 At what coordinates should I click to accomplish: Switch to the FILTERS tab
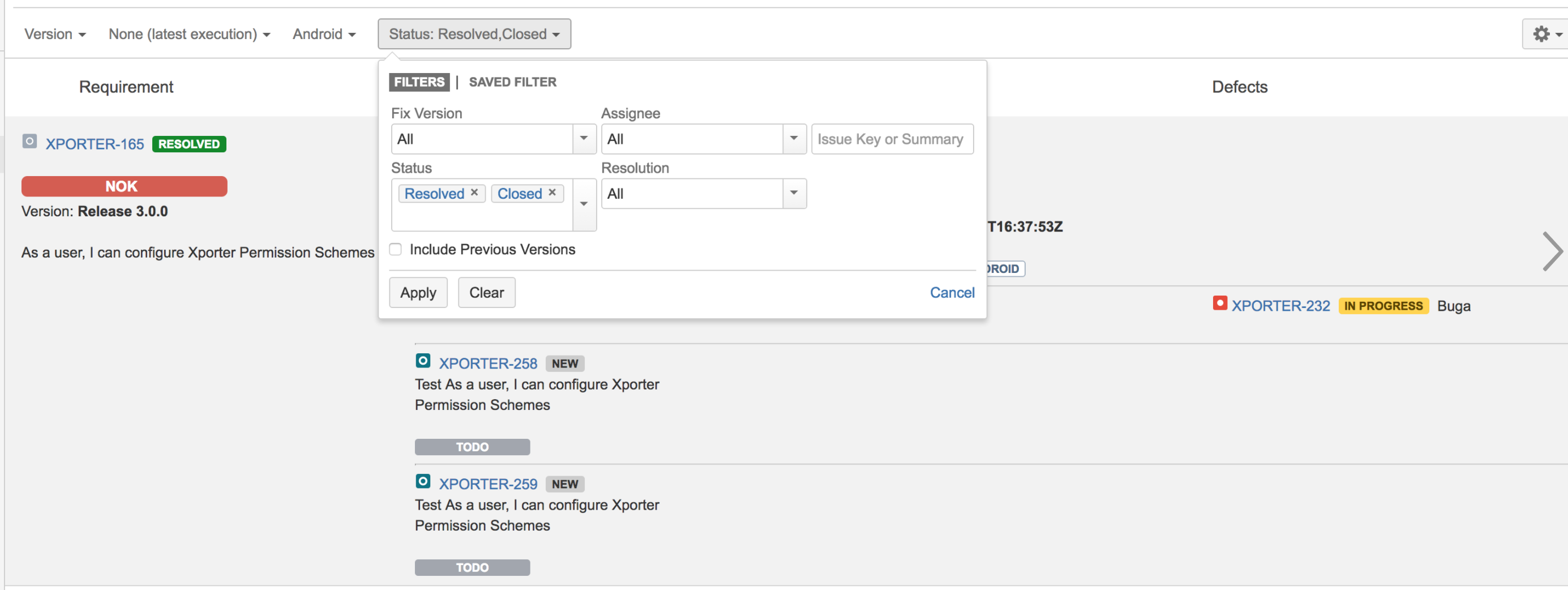[419, 82]
